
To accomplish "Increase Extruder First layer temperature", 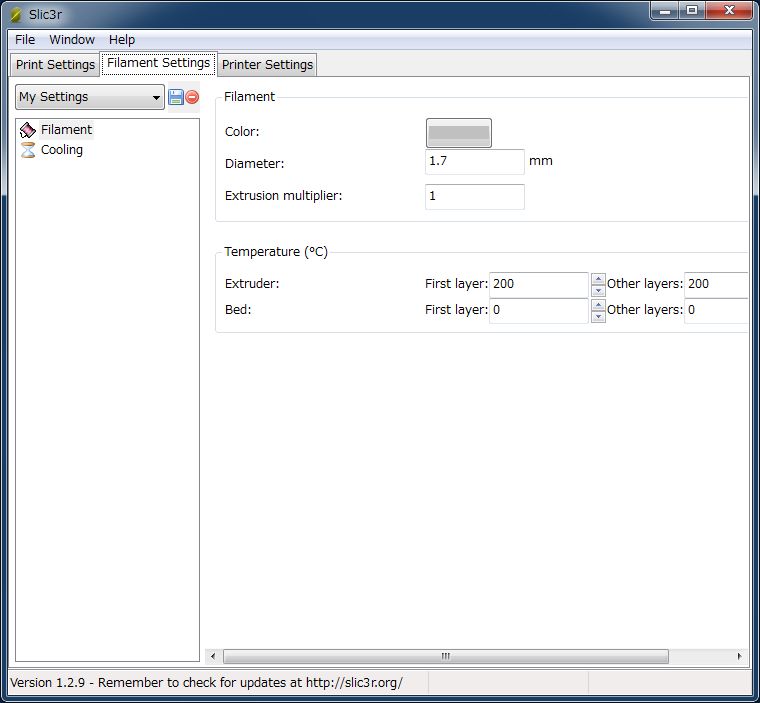I will [x=598, y=279].
